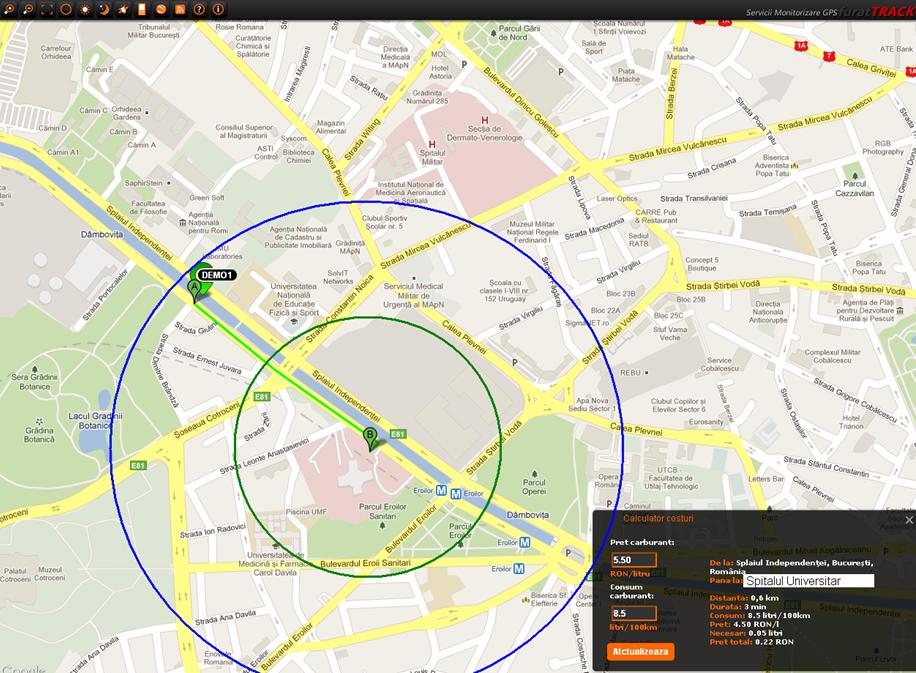Open the RSS feed icon
This screenshot has width=916, height=673.
click(x=180, y=9)
